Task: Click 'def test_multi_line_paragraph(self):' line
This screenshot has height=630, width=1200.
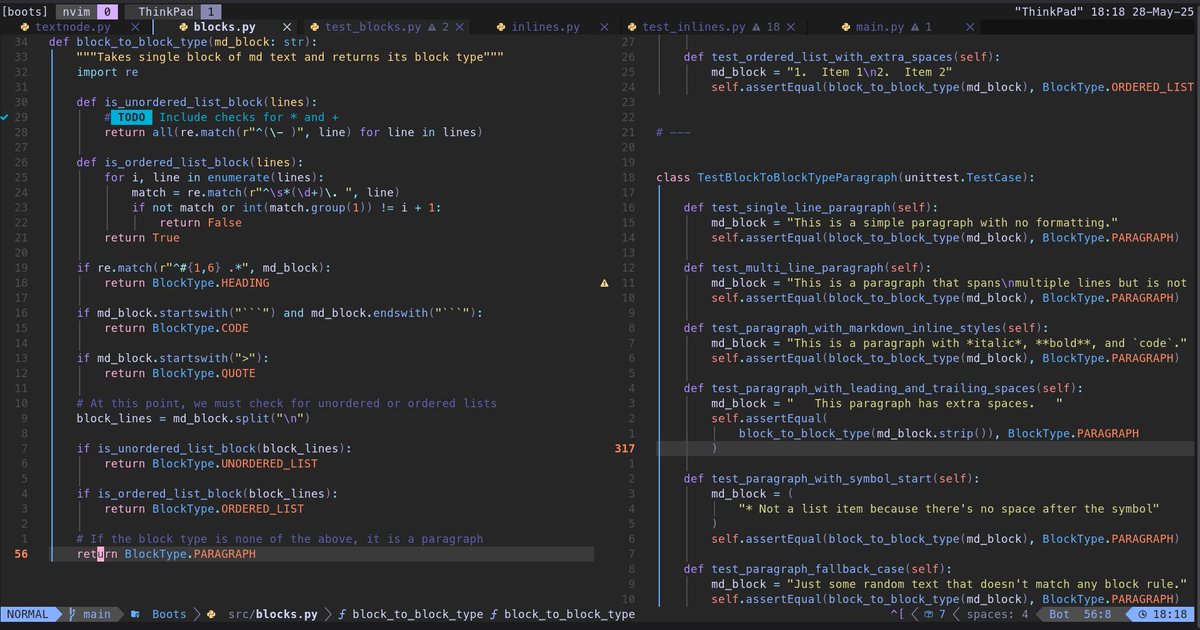Action: click(x=807, y=267)
